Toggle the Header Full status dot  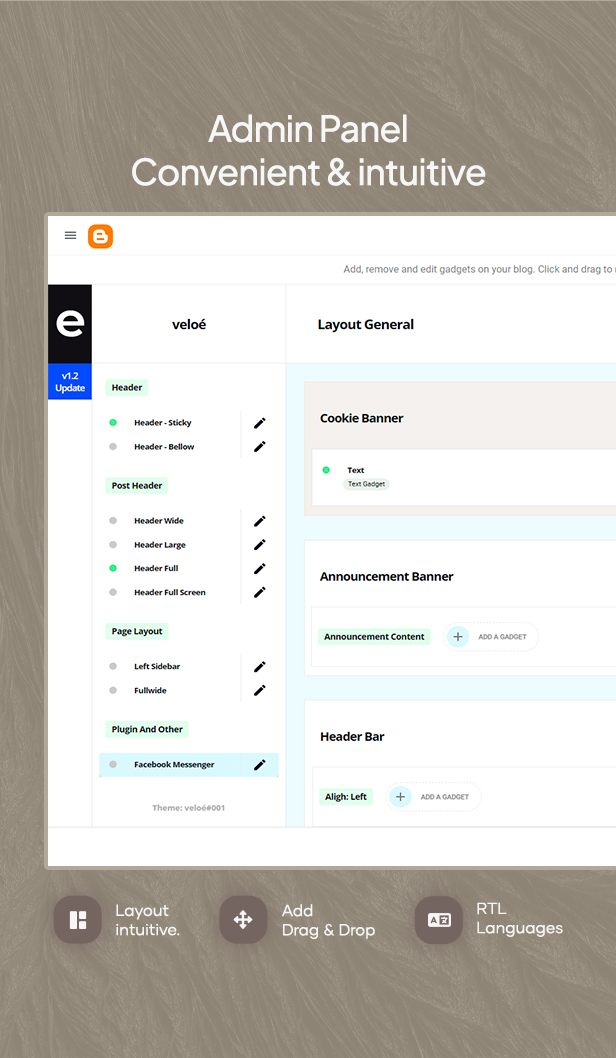113,569
